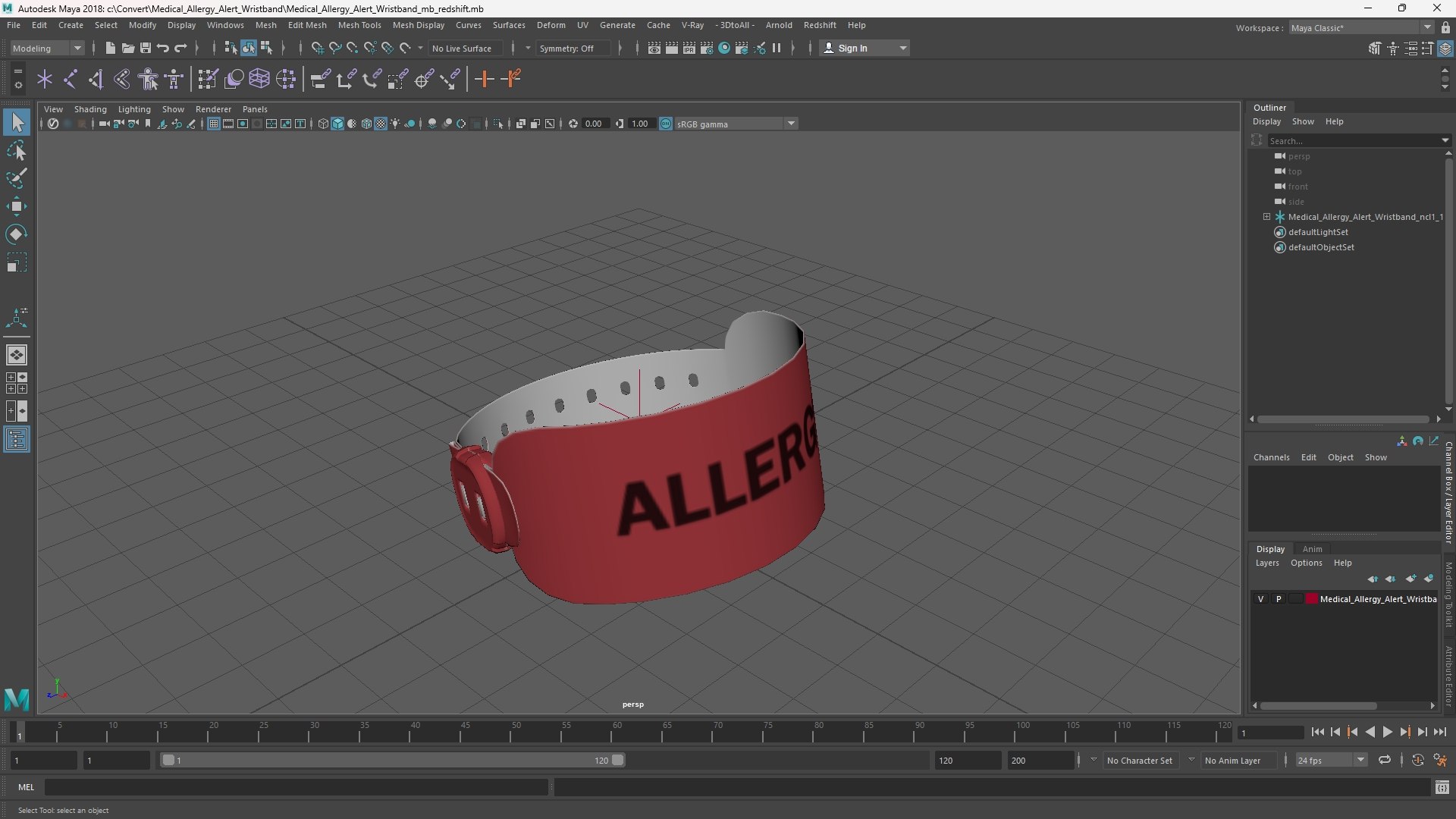Redo the last undone action

click(180, 48)
